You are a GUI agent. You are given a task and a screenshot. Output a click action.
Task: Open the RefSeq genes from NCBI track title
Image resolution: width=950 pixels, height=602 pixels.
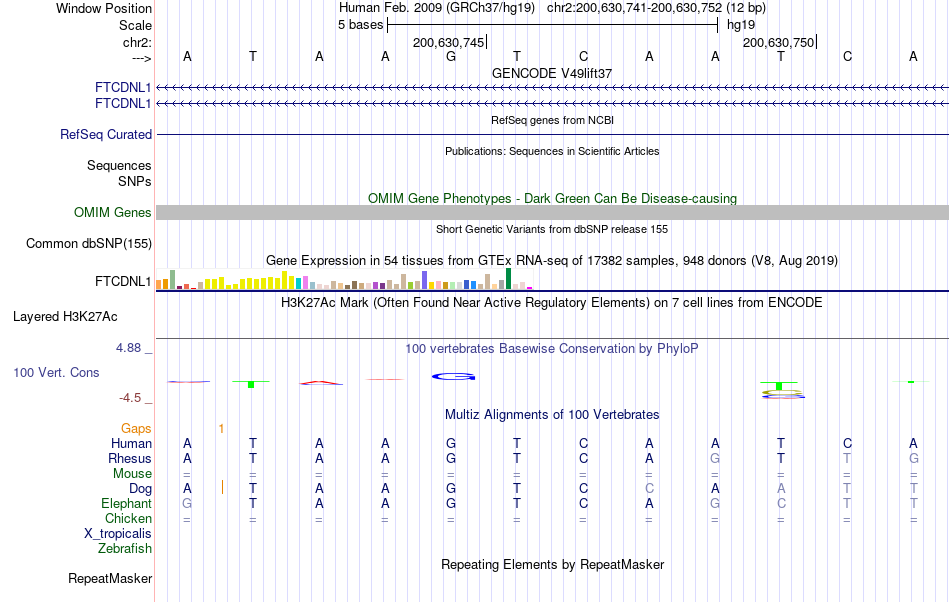(x=552, y=120)
